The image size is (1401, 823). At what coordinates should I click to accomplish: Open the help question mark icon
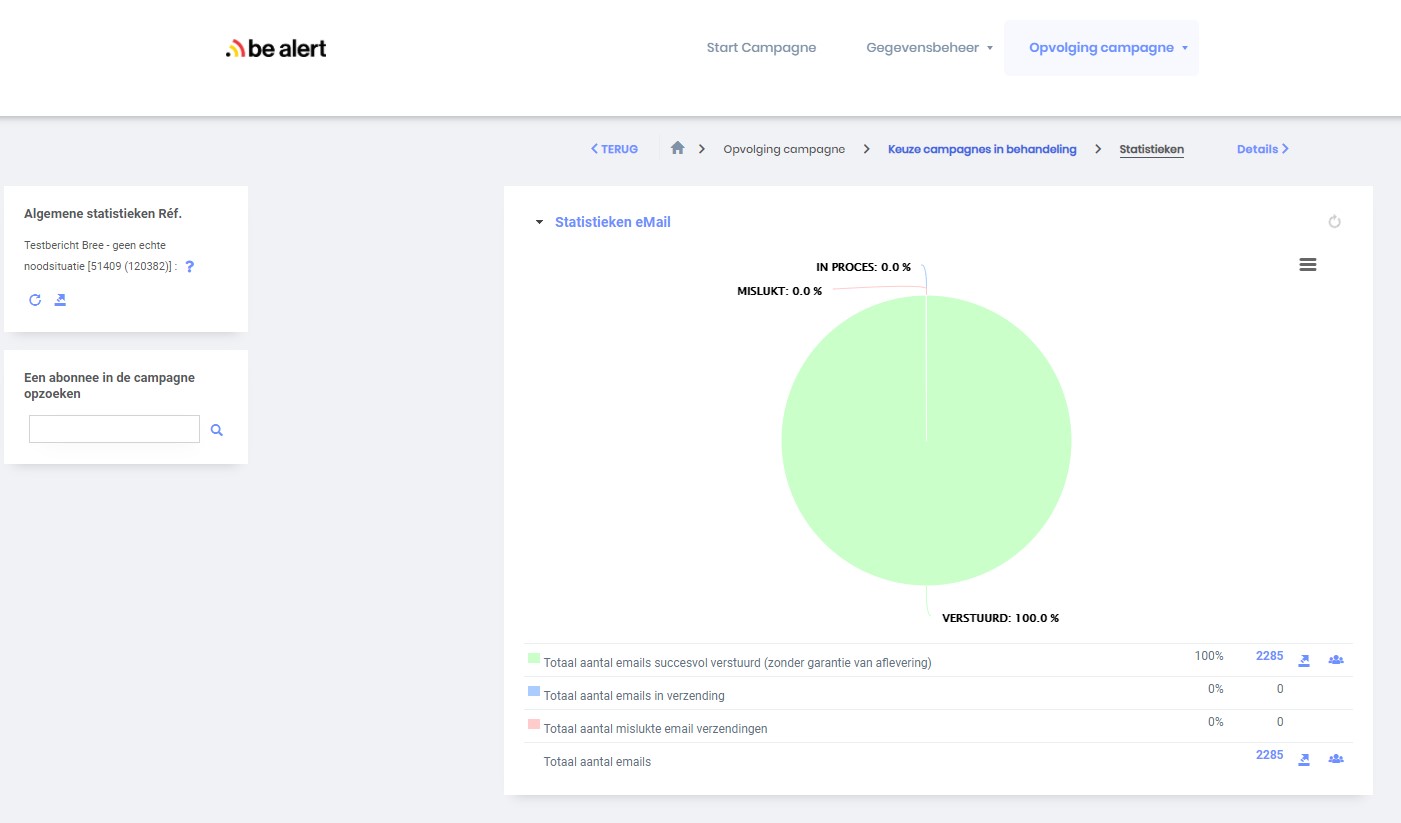coord(189,267)
